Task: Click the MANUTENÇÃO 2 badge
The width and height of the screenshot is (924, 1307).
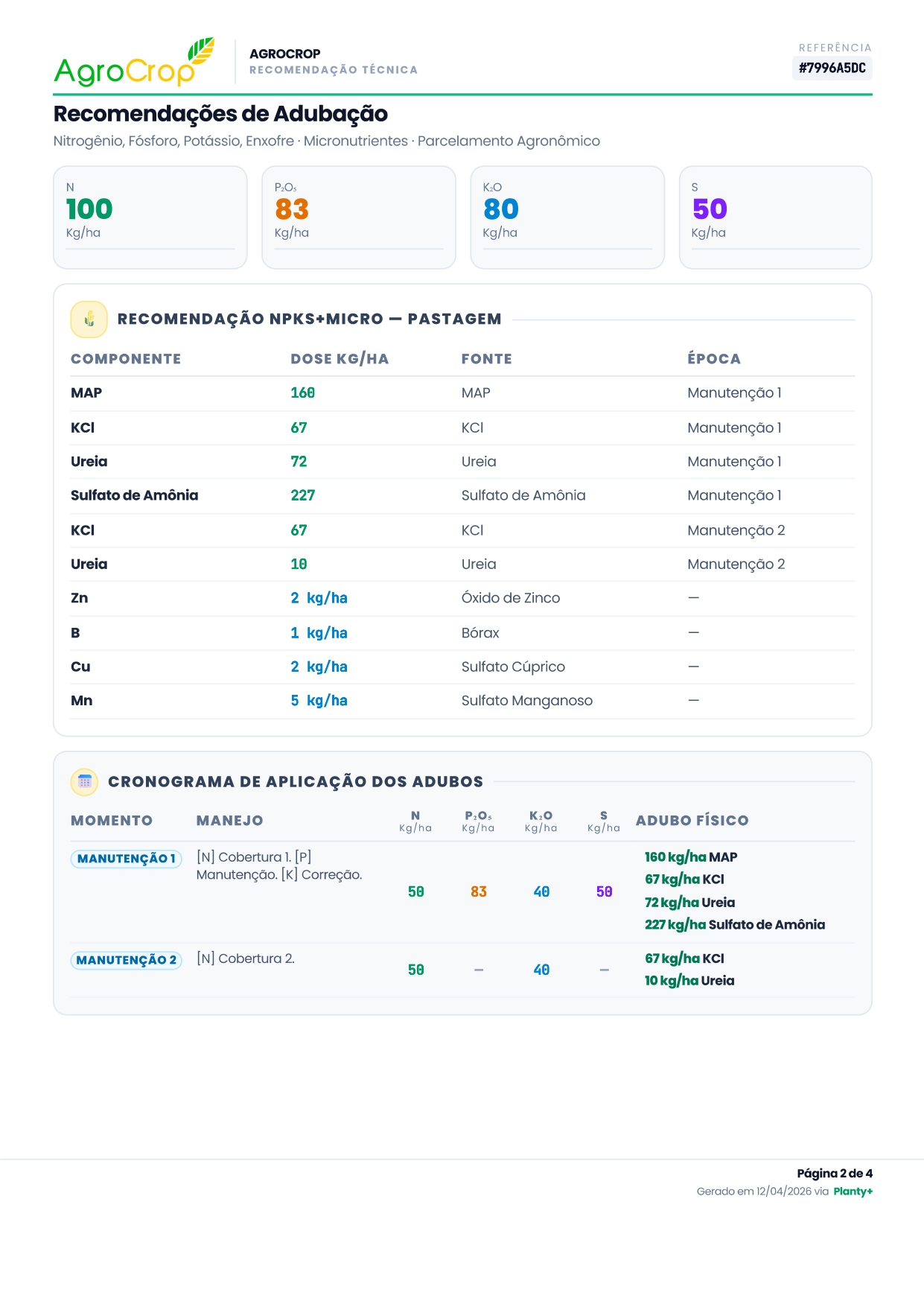Action: pos(126,960)
